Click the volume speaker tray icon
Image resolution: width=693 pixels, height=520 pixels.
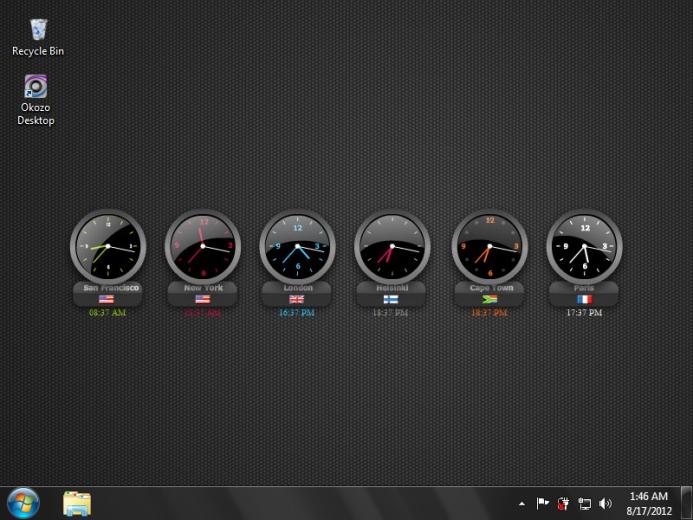605,504
